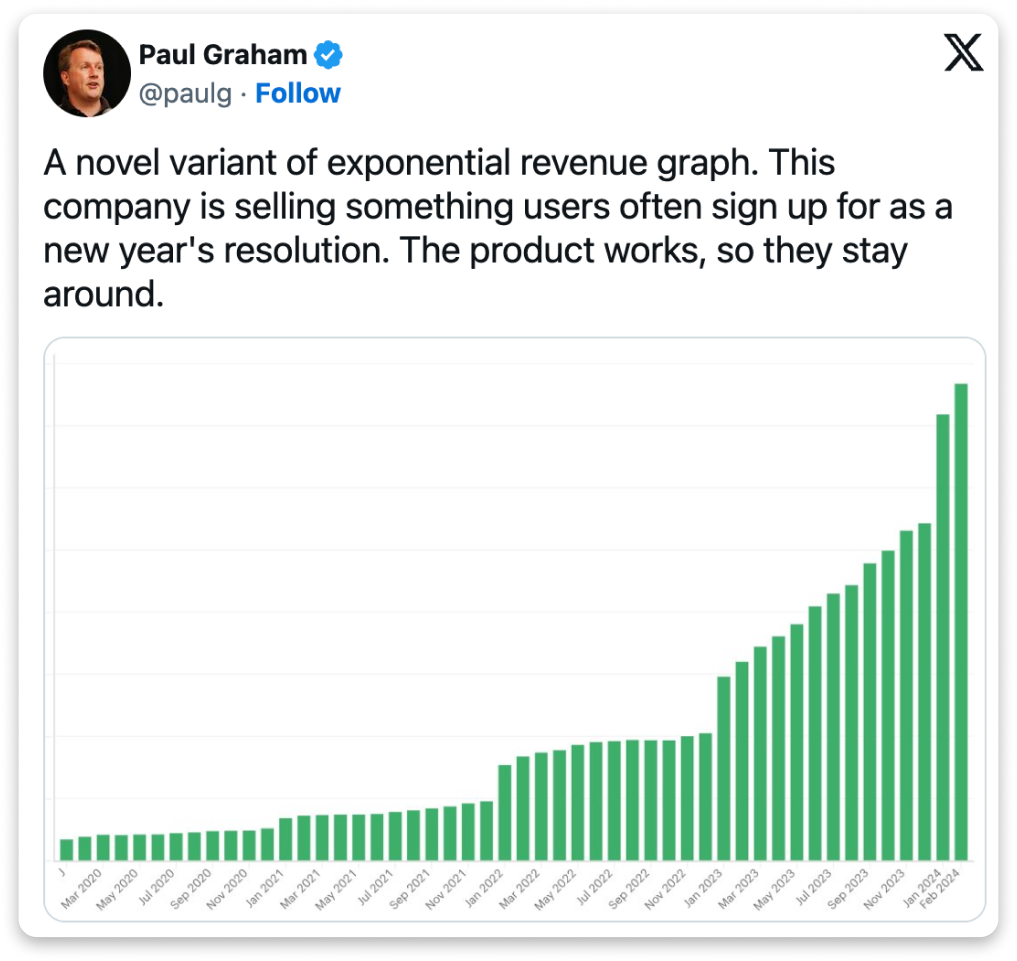Click the Nov 2023 axis label
Image resolution: width=1017 pixels, height=961 pixels.
pyautogui.click(x=884, y=888)
